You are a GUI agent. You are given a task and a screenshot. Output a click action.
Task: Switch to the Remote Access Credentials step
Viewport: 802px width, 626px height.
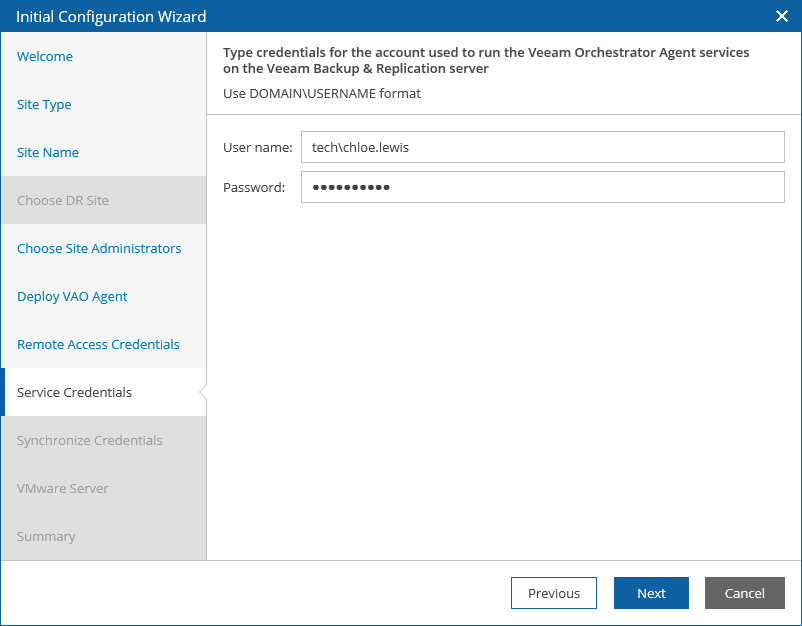[x=98, y=345]
